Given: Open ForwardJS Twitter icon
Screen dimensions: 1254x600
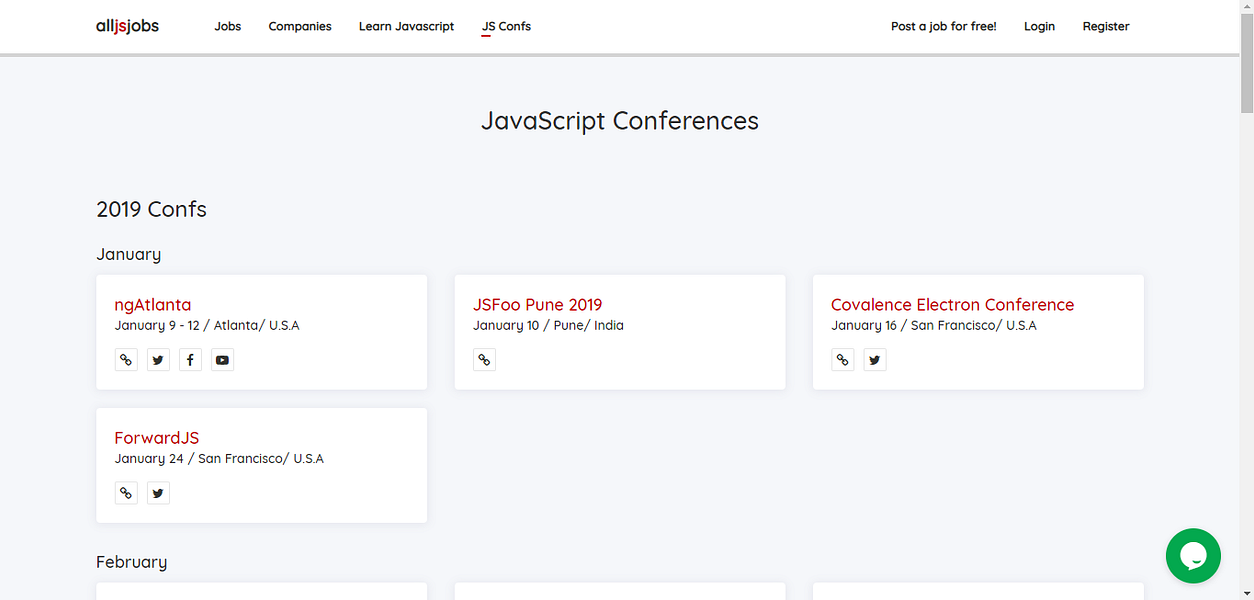Looking at the screenshot, I should pos(158,493).
